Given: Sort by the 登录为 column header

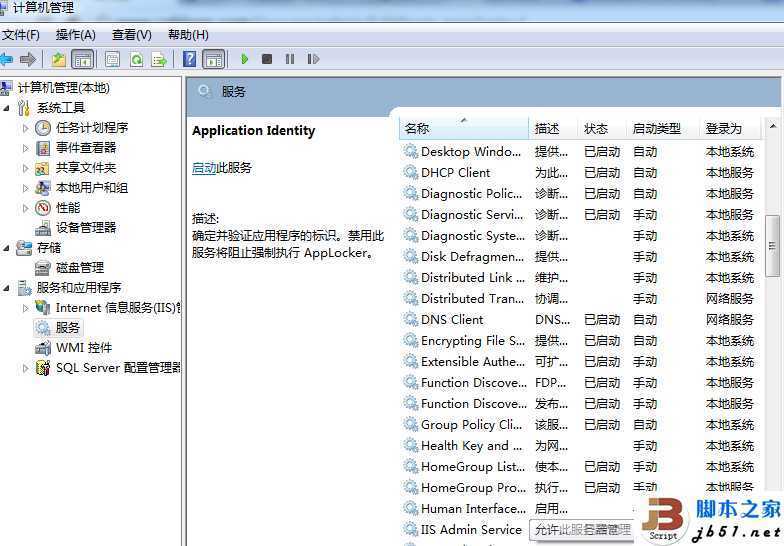Looking at the screenshot, I should (730, 128).
